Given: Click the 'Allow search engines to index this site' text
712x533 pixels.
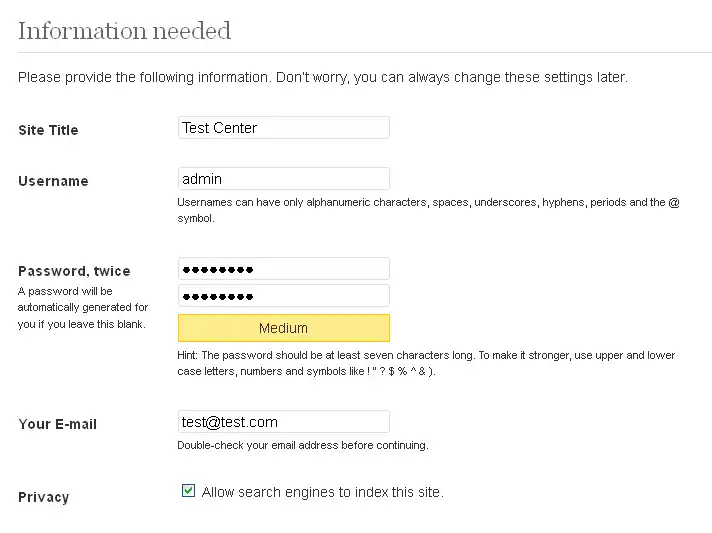Looking at the screenshot, I should click(x=323, y=492).
